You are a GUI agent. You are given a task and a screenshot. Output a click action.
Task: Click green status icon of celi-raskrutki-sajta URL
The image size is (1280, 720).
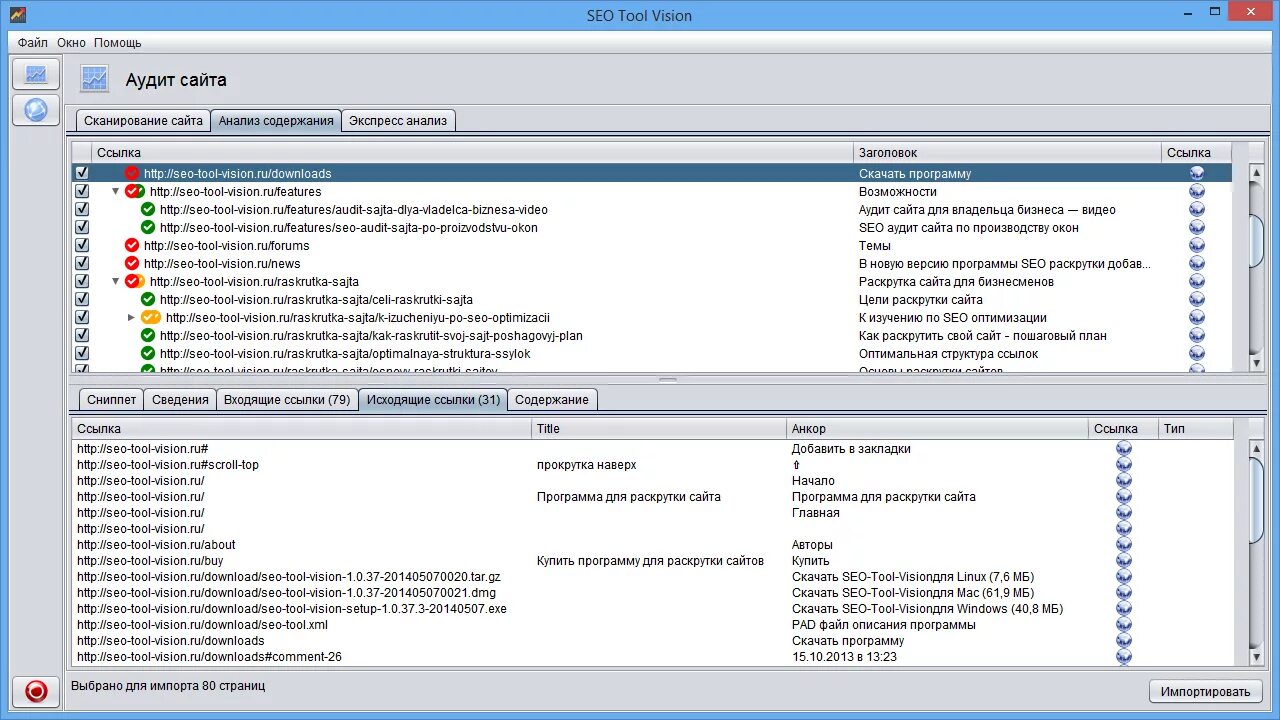pyautogui.click(x=148, y=299)
